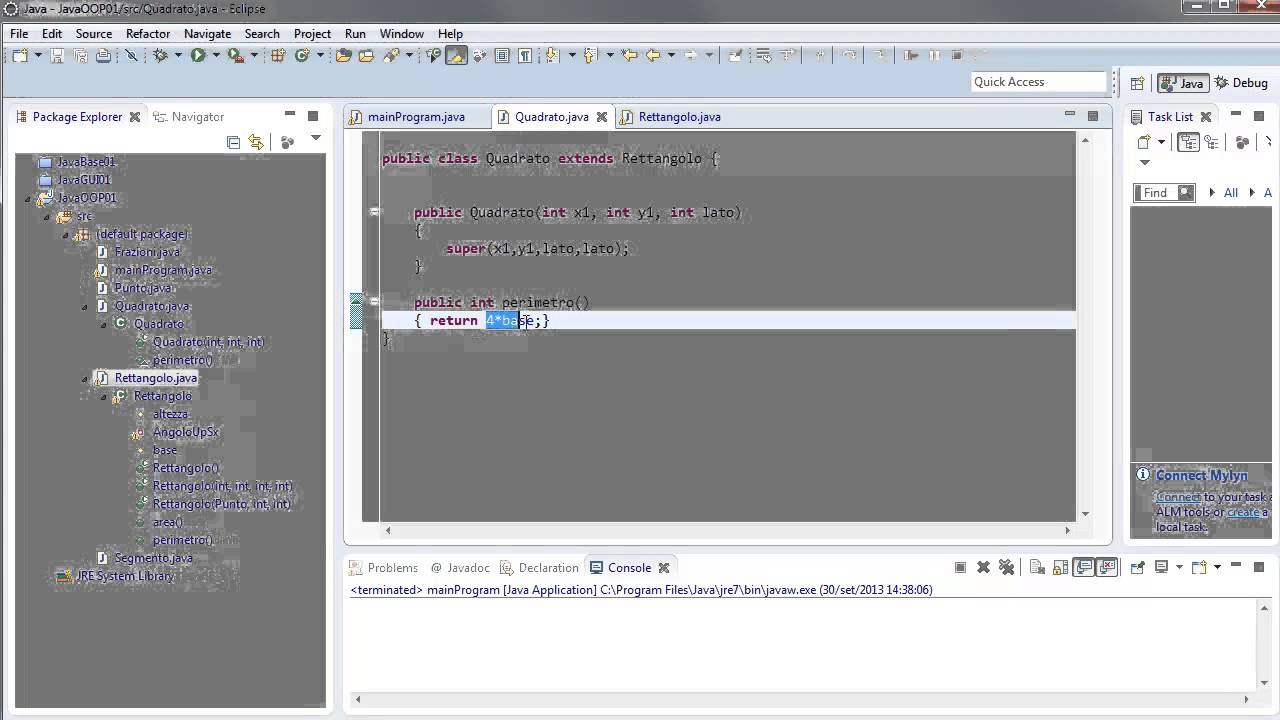The height and width of the screenshot is (720, 1280).
Task: Open the Navigate menu
Action: click(207, 33)
